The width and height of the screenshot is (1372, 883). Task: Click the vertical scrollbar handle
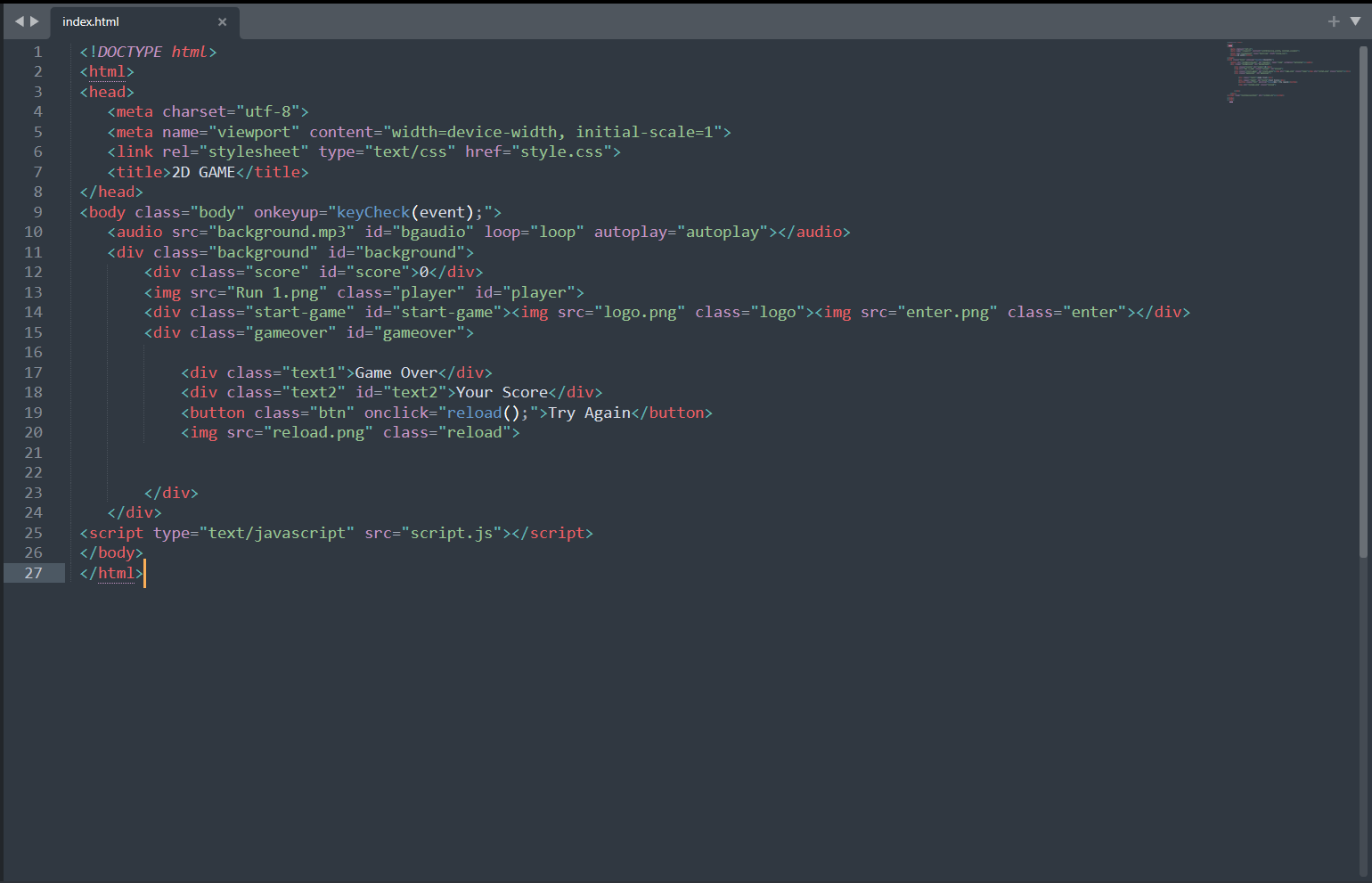point(1364,301)
